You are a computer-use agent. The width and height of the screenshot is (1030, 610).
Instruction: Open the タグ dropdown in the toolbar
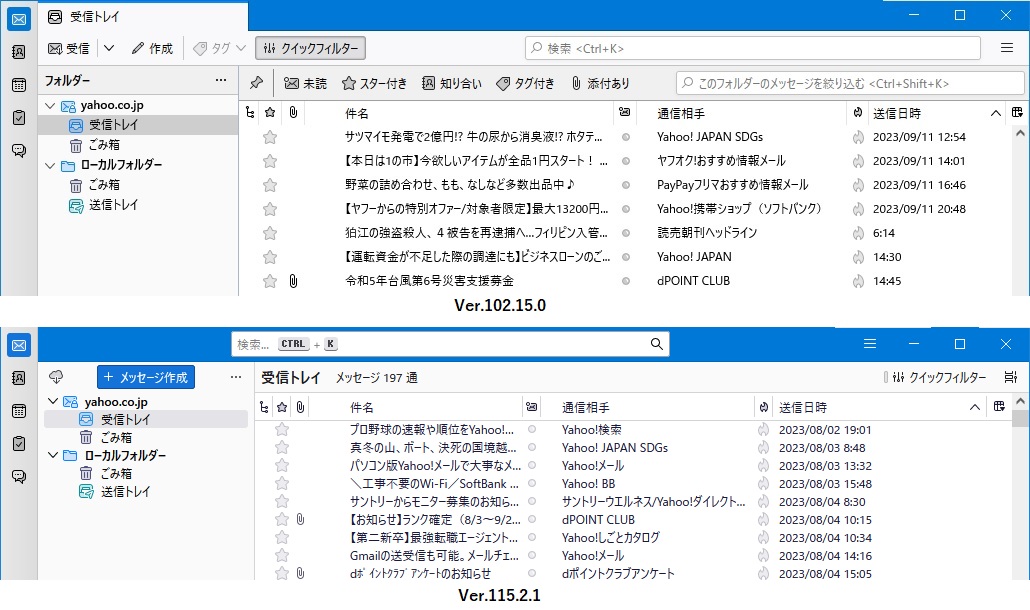[x=219, y=48]
